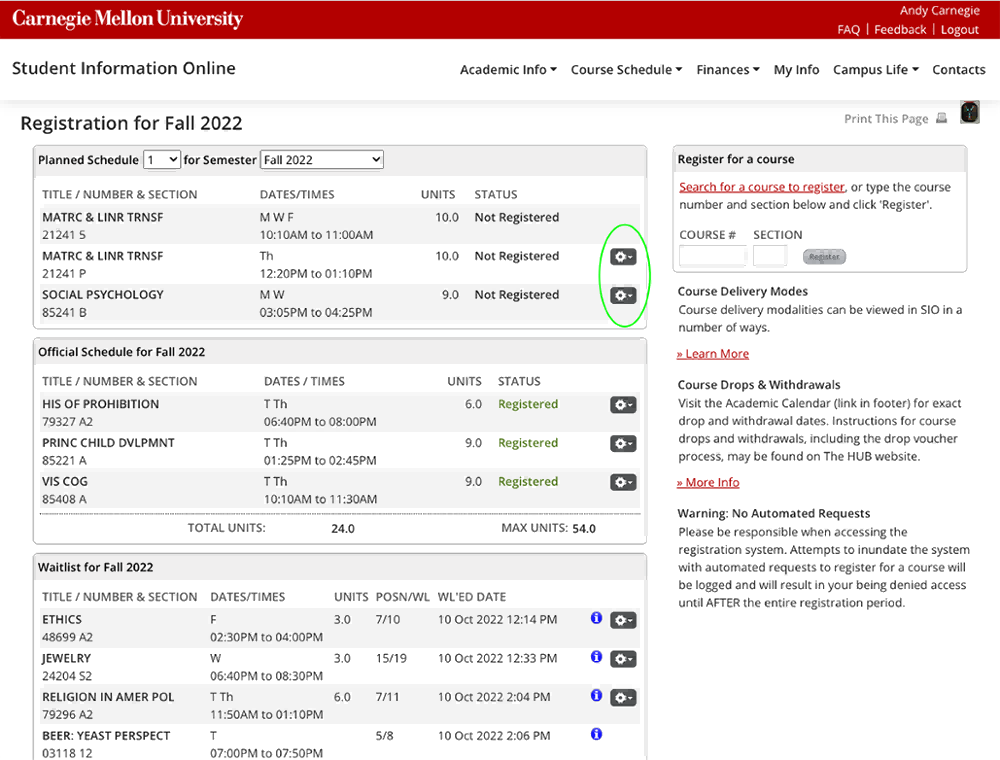Open gear menu for MATRC & LINR TRNSF 21241 P
This screenshot has width=1000, height=760.
point(623,256)
